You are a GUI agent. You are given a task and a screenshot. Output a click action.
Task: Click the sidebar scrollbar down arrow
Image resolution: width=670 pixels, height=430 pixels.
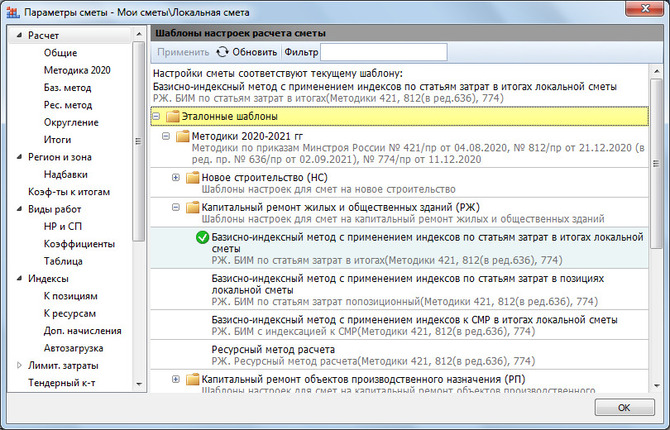click(x=139, y=384)
